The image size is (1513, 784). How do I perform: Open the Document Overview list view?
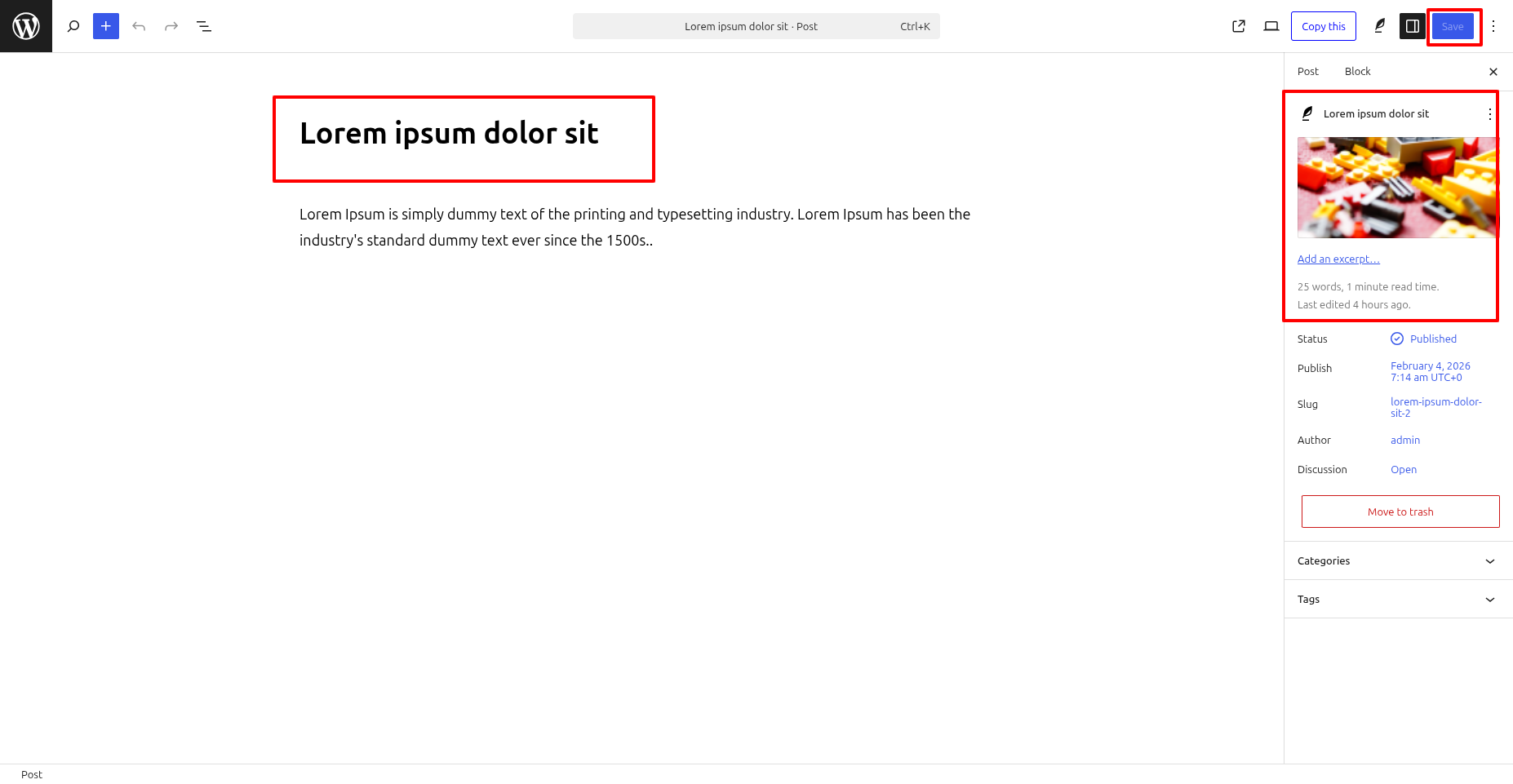[x=204, y=26]
